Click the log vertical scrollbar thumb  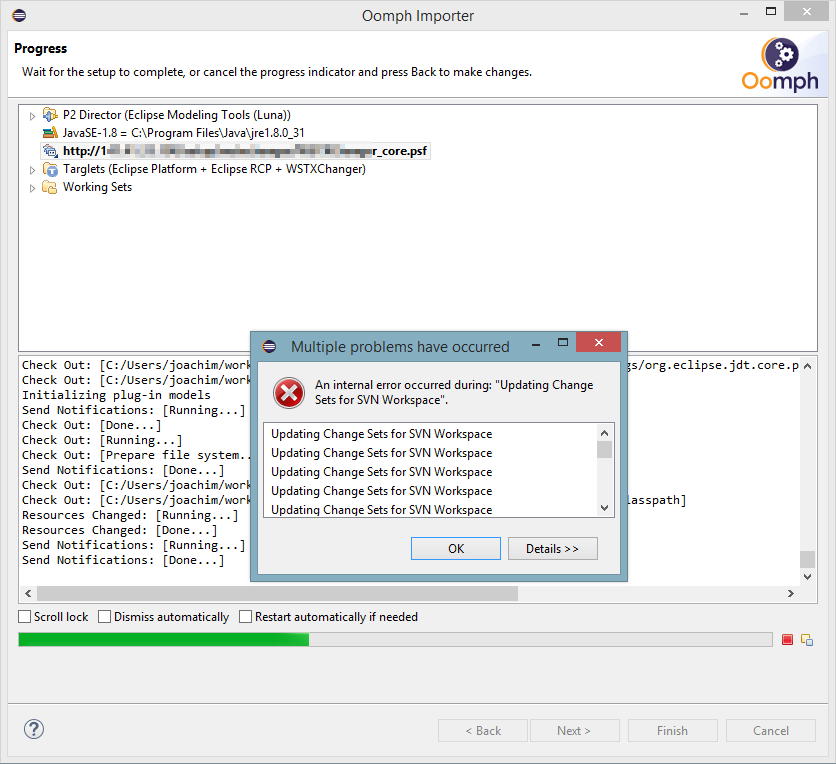[x=807, y=559]
